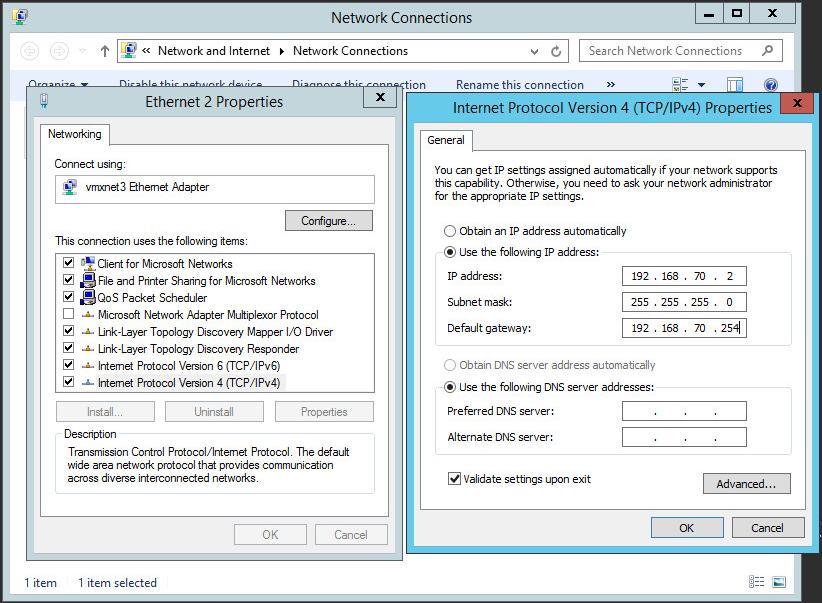The height and width of the screenshot is (603, 822).
Task: Open Advanced TCP/IPv4 settings
Action: [746, 483]
